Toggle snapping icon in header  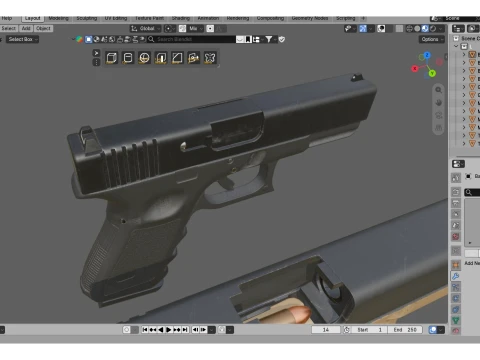click(182, 29)
